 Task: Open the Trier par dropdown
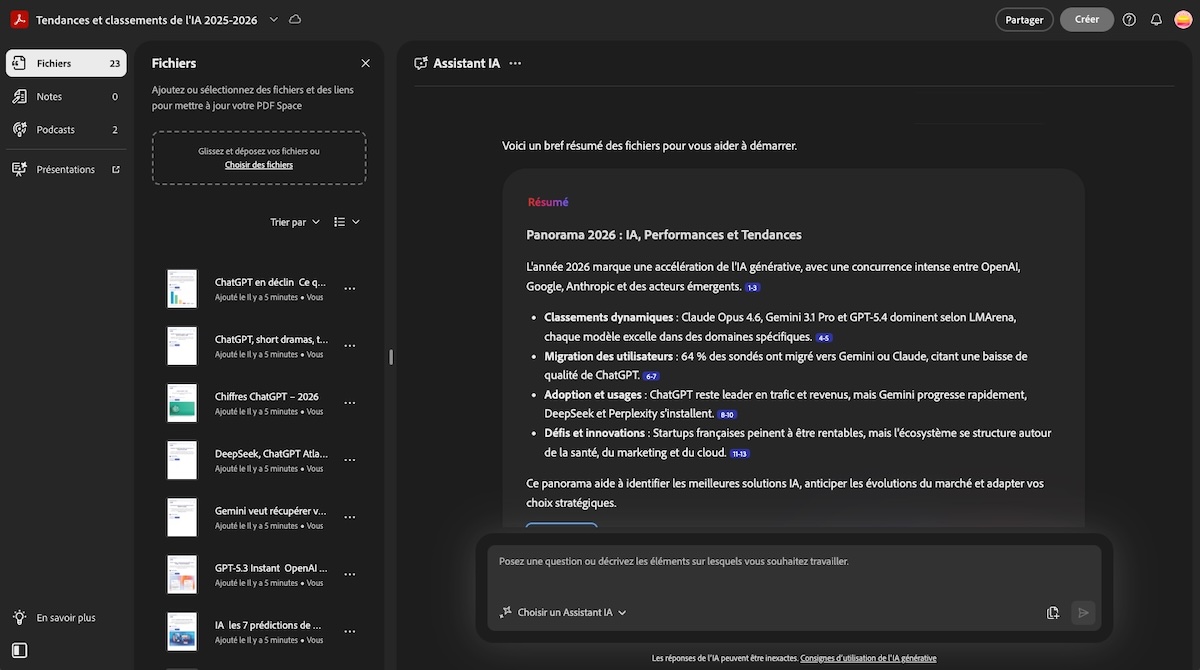295,222
